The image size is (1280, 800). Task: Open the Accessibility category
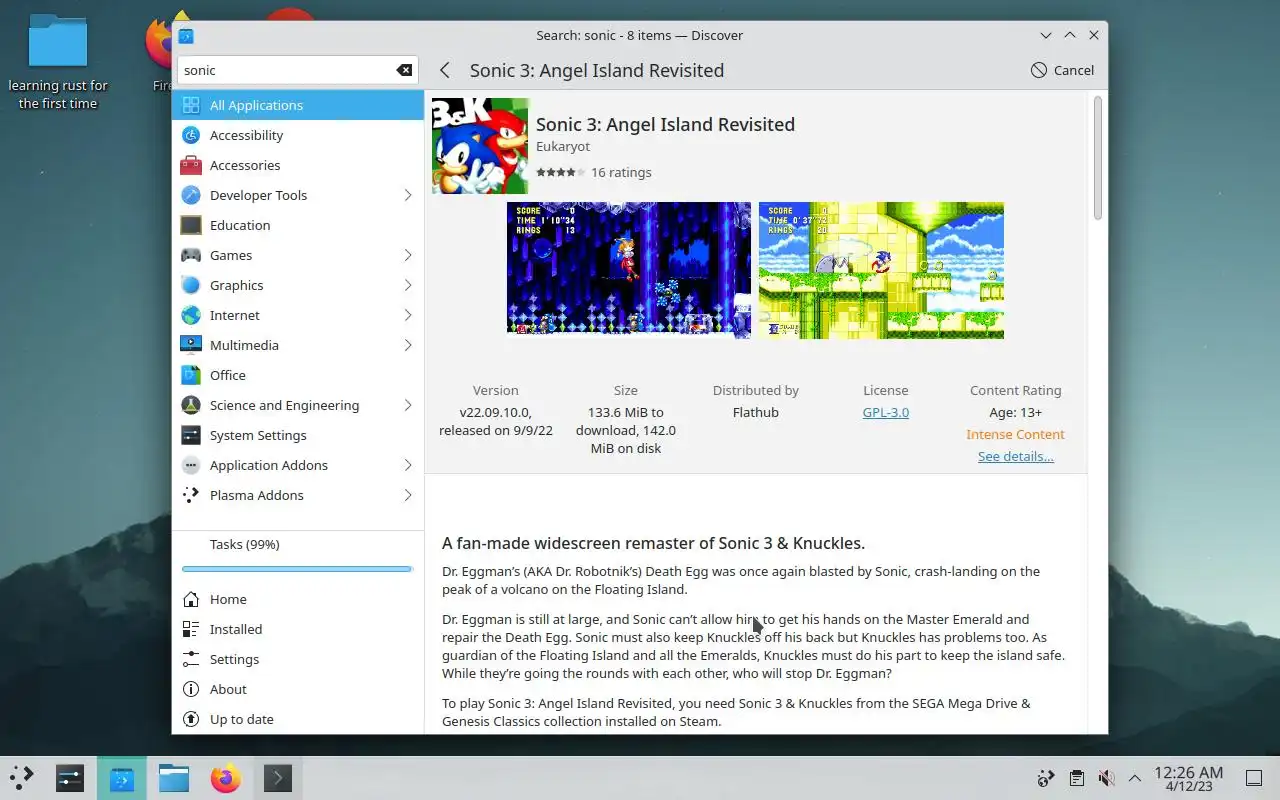tap(298, 135)
